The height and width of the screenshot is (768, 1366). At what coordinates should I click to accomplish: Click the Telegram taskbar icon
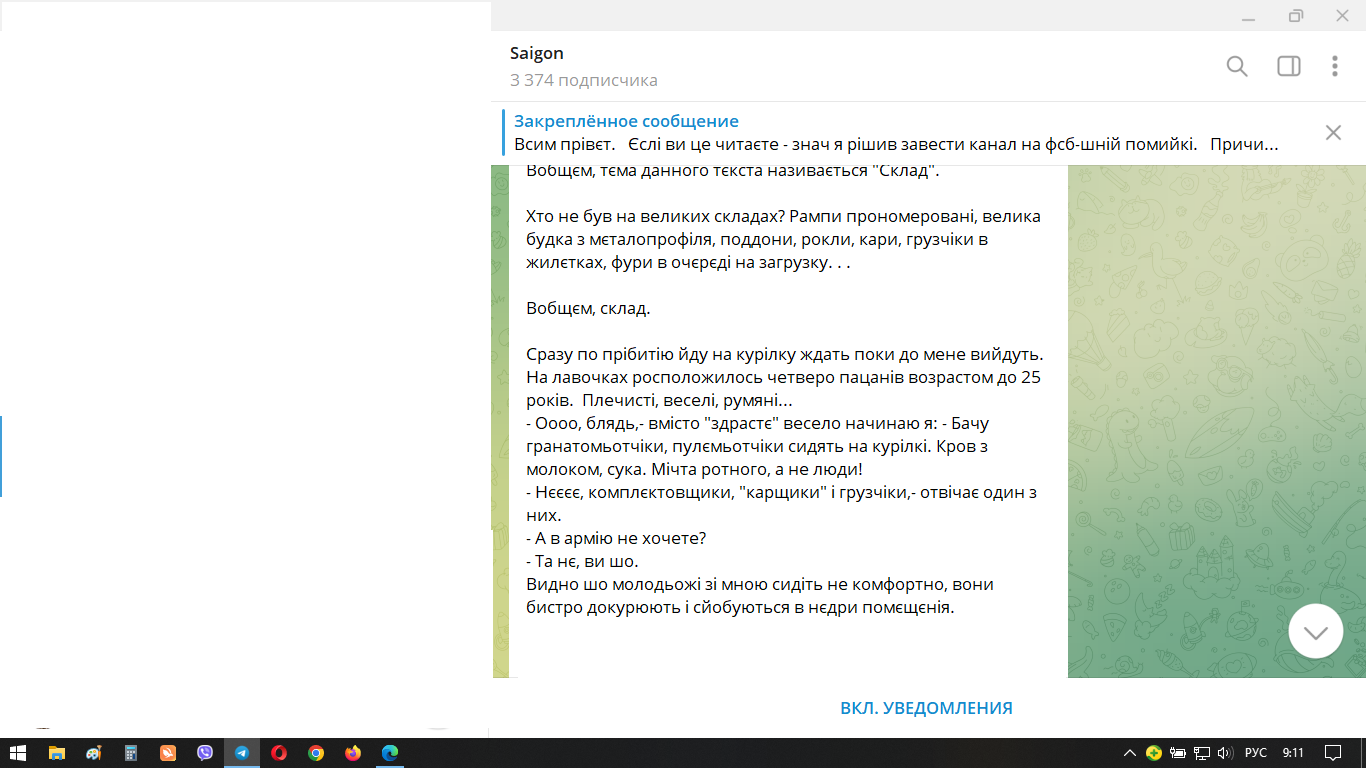pos(242,753)
